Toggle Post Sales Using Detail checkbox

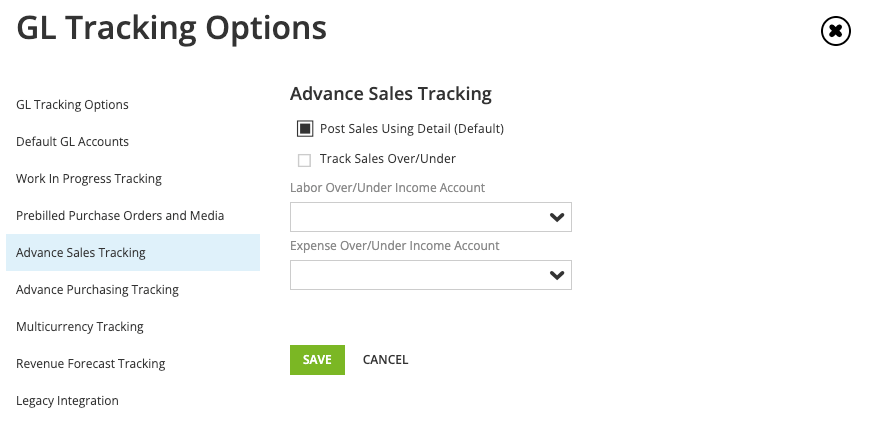pos(305,129)
